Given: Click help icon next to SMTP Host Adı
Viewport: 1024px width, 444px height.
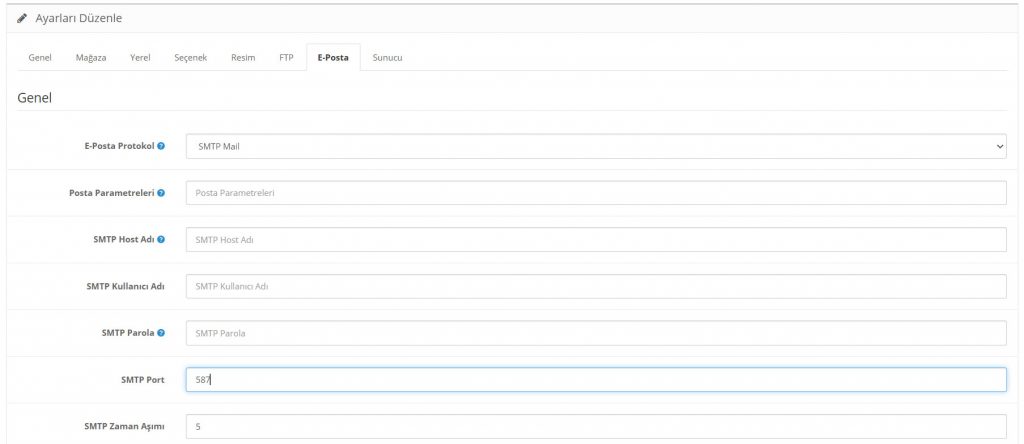Looking at the screenshot, I should click(161, 240).
